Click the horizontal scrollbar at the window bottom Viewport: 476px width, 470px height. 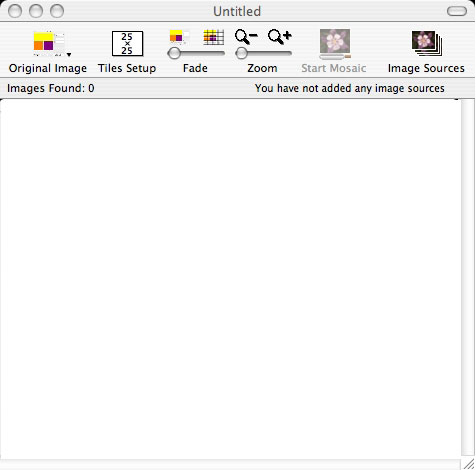coord(231,464)
